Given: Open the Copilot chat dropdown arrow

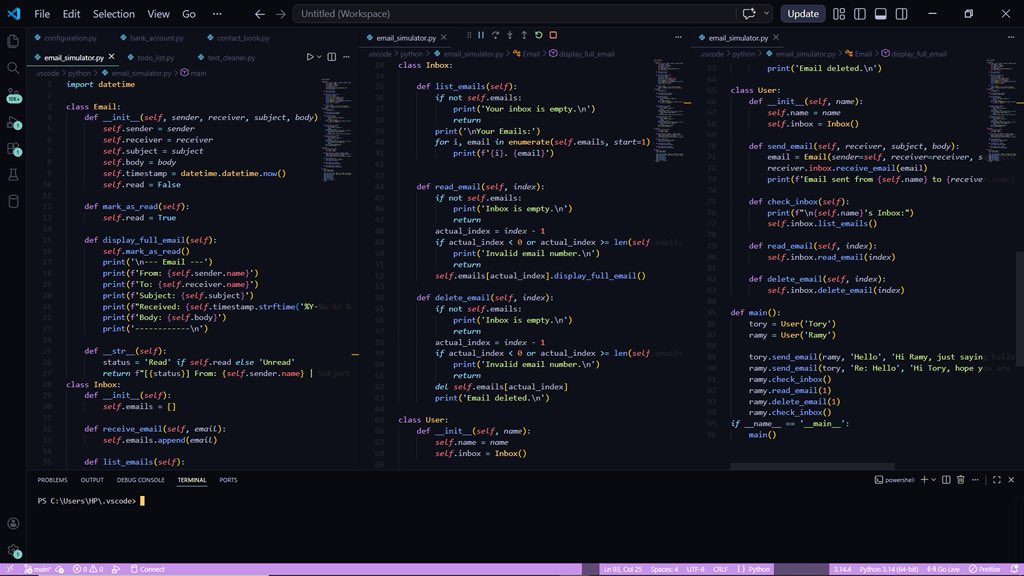Looking at the screenshot, I should 767,14.
